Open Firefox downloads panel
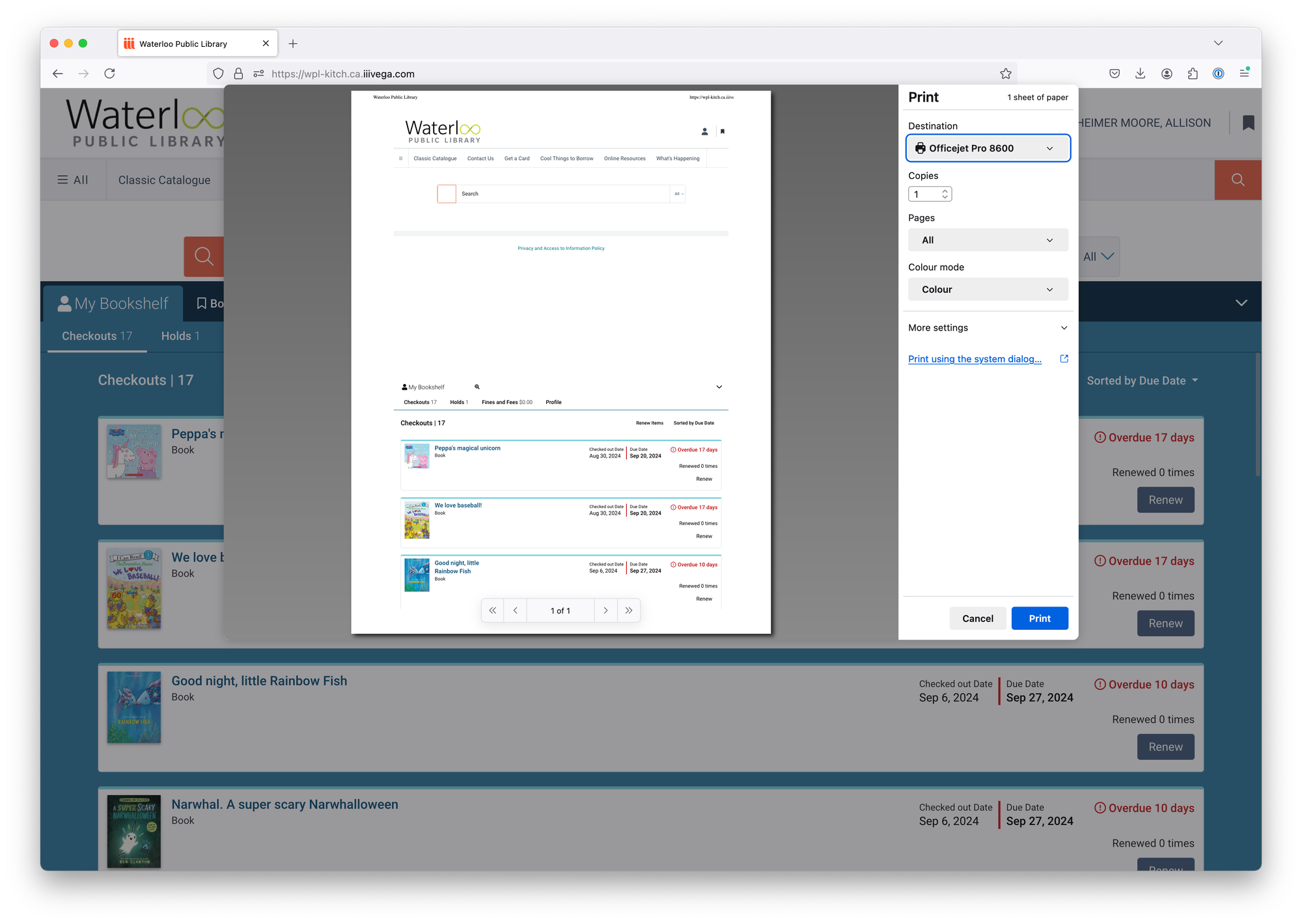The width and height of the screenshot is (1302, 924). click(x=1141, y=74)
